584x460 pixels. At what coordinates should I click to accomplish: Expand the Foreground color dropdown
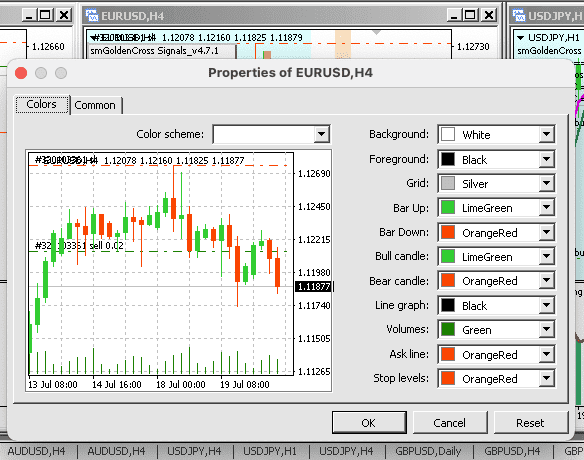(546, 159)
